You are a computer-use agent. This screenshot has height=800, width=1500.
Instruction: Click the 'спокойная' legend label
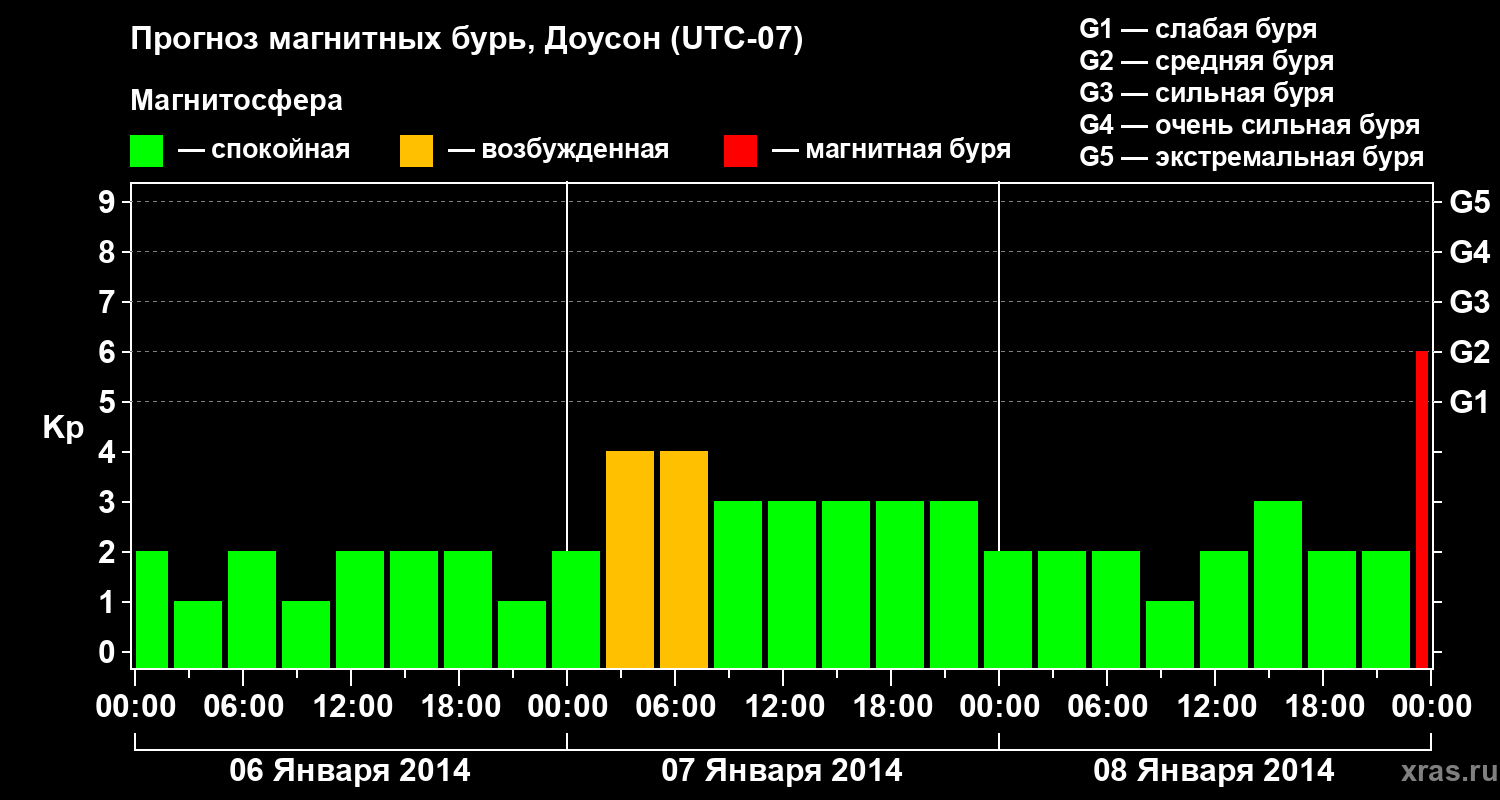pos(281,151)
